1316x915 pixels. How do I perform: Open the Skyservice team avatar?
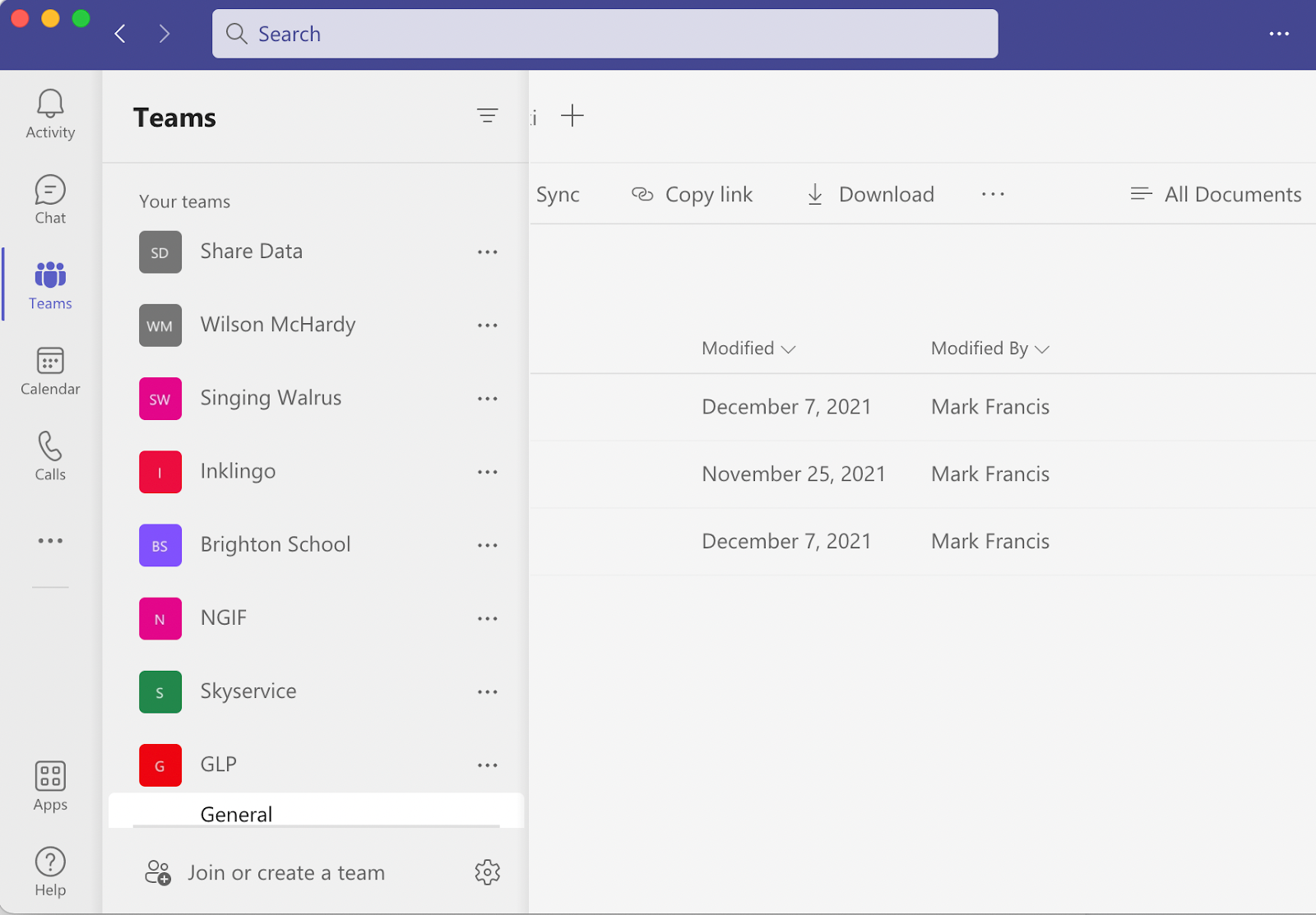(160, 692)
